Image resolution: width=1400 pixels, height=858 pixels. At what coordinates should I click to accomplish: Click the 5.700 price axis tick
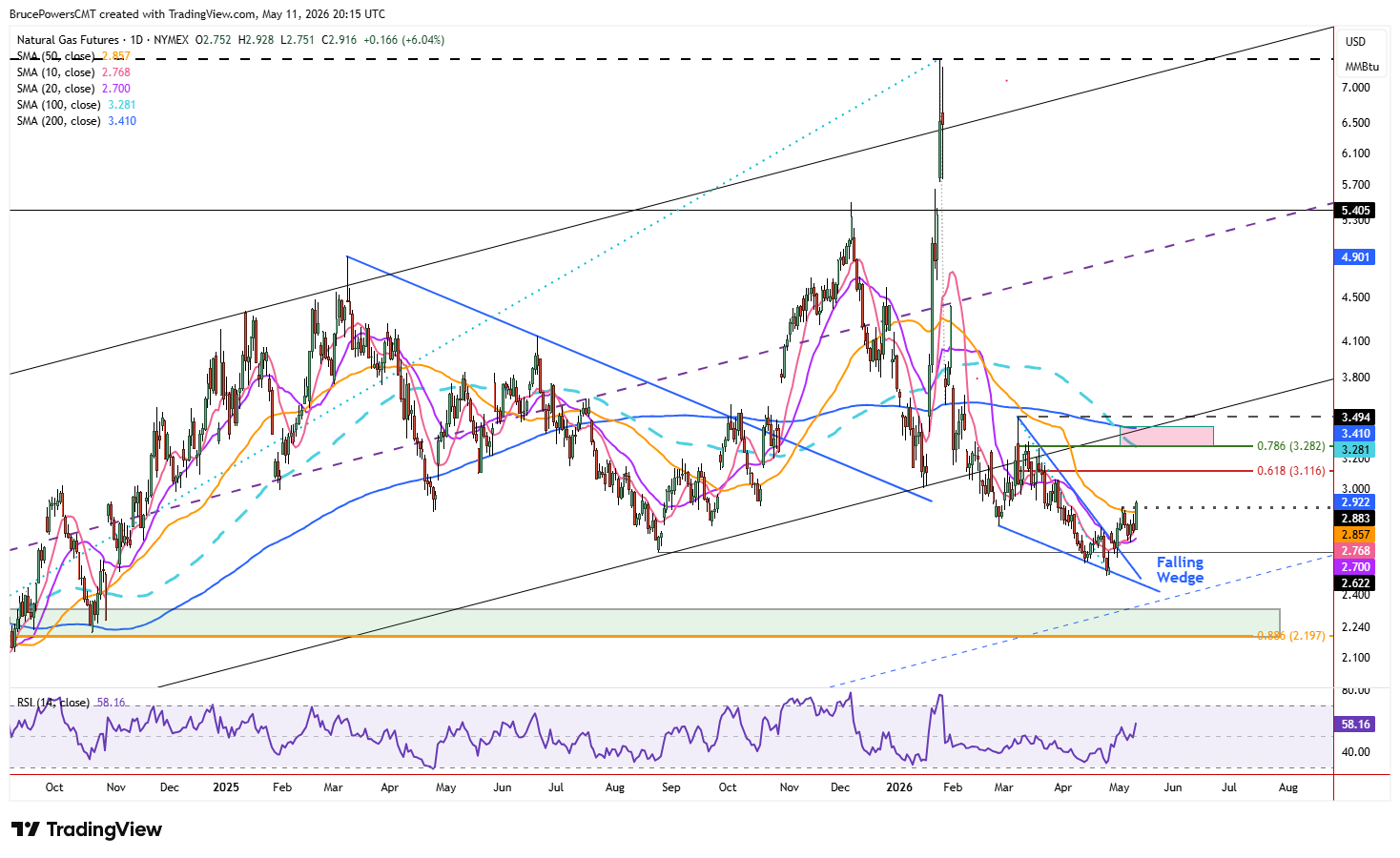1355,185
